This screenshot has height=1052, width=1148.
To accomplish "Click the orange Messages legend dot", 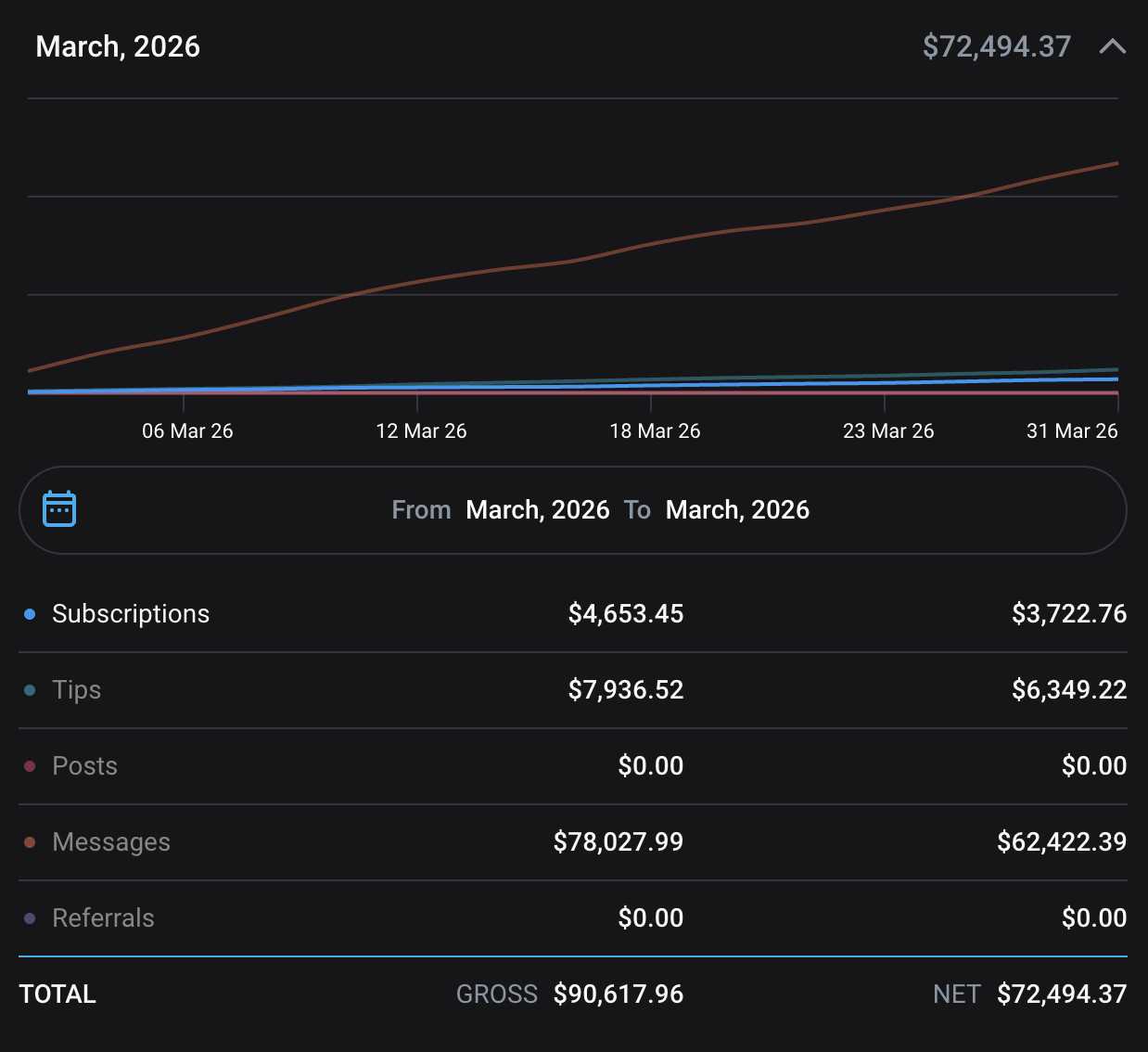I will [30, 842].
